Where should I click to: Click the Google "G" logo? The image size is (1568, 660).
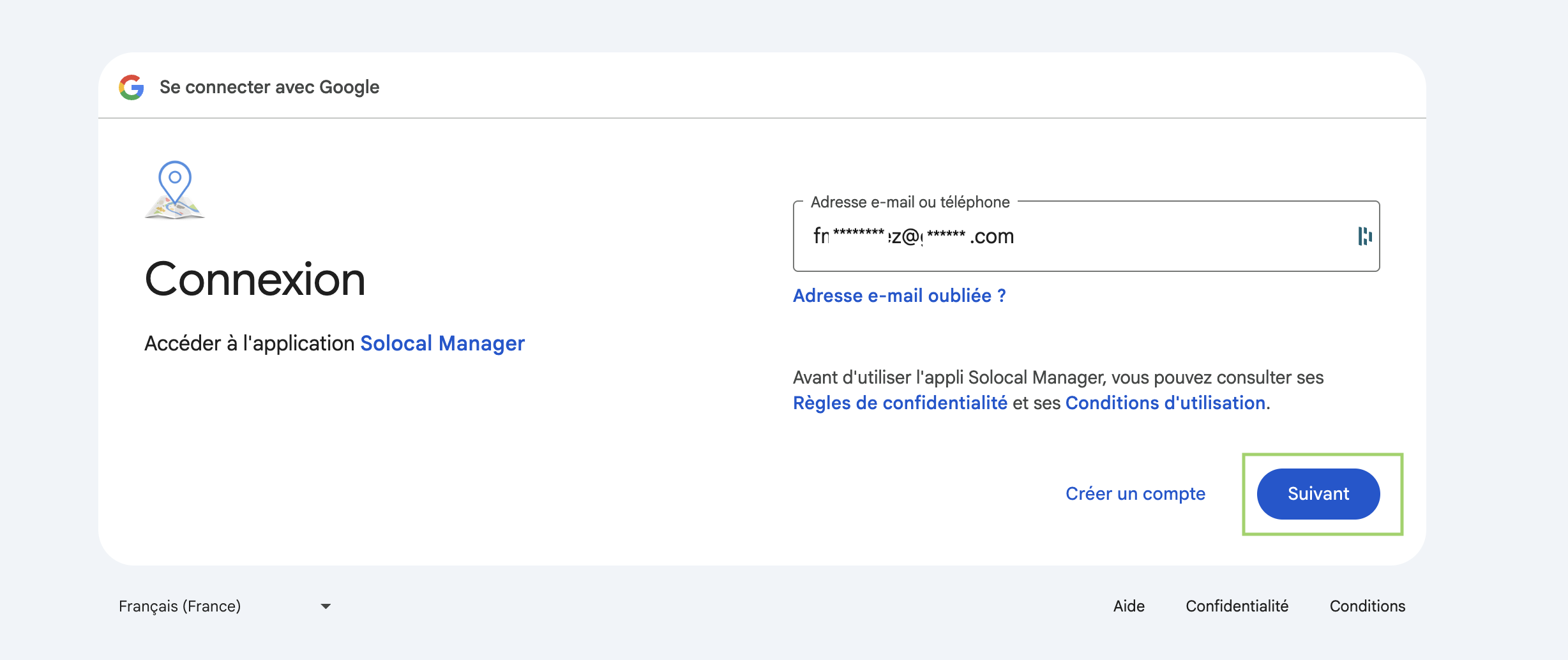pos(132,87)
